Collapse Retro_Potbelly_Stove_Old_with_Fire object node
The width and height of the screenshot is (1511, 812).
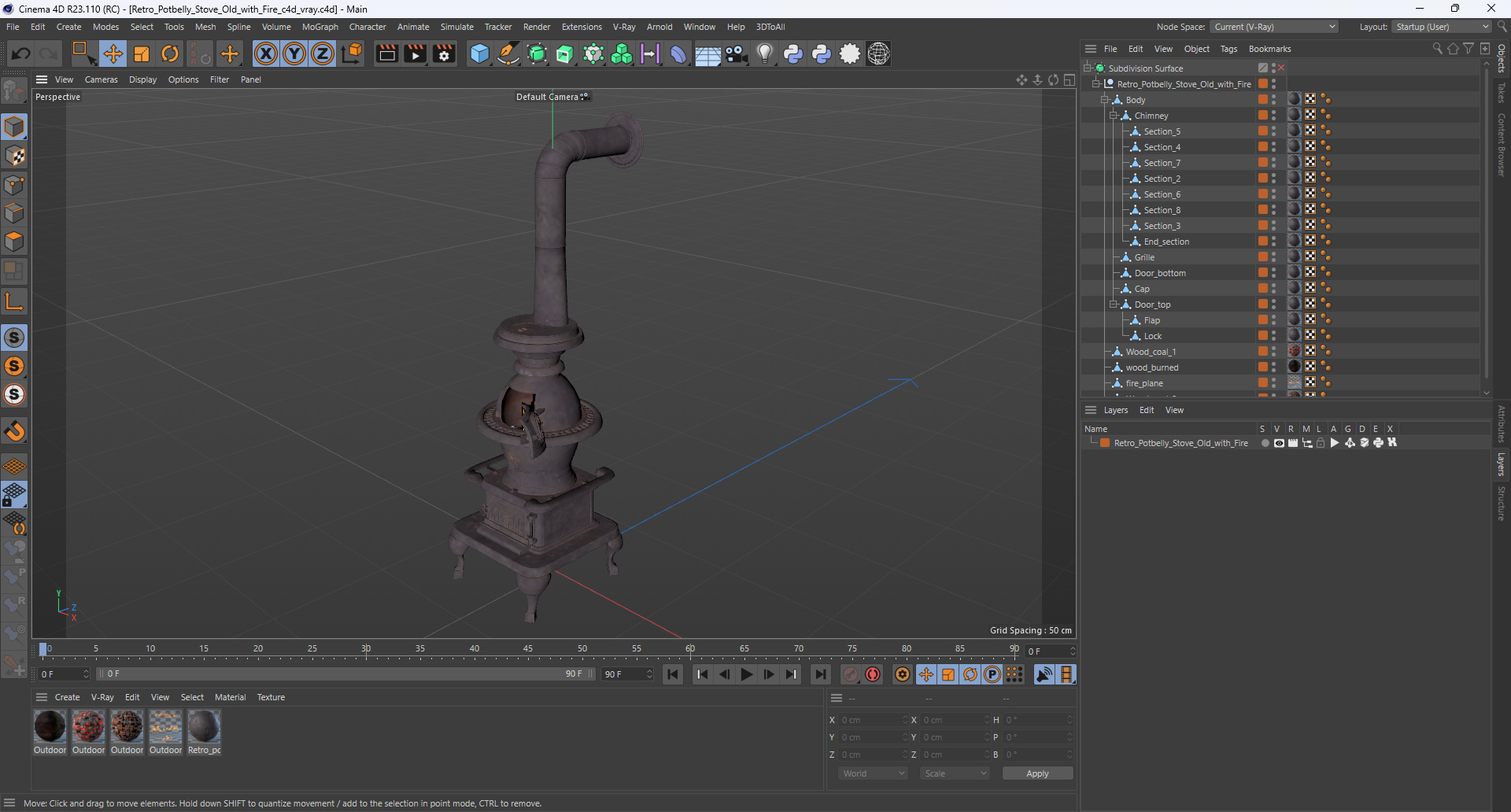coord(1096,84)
